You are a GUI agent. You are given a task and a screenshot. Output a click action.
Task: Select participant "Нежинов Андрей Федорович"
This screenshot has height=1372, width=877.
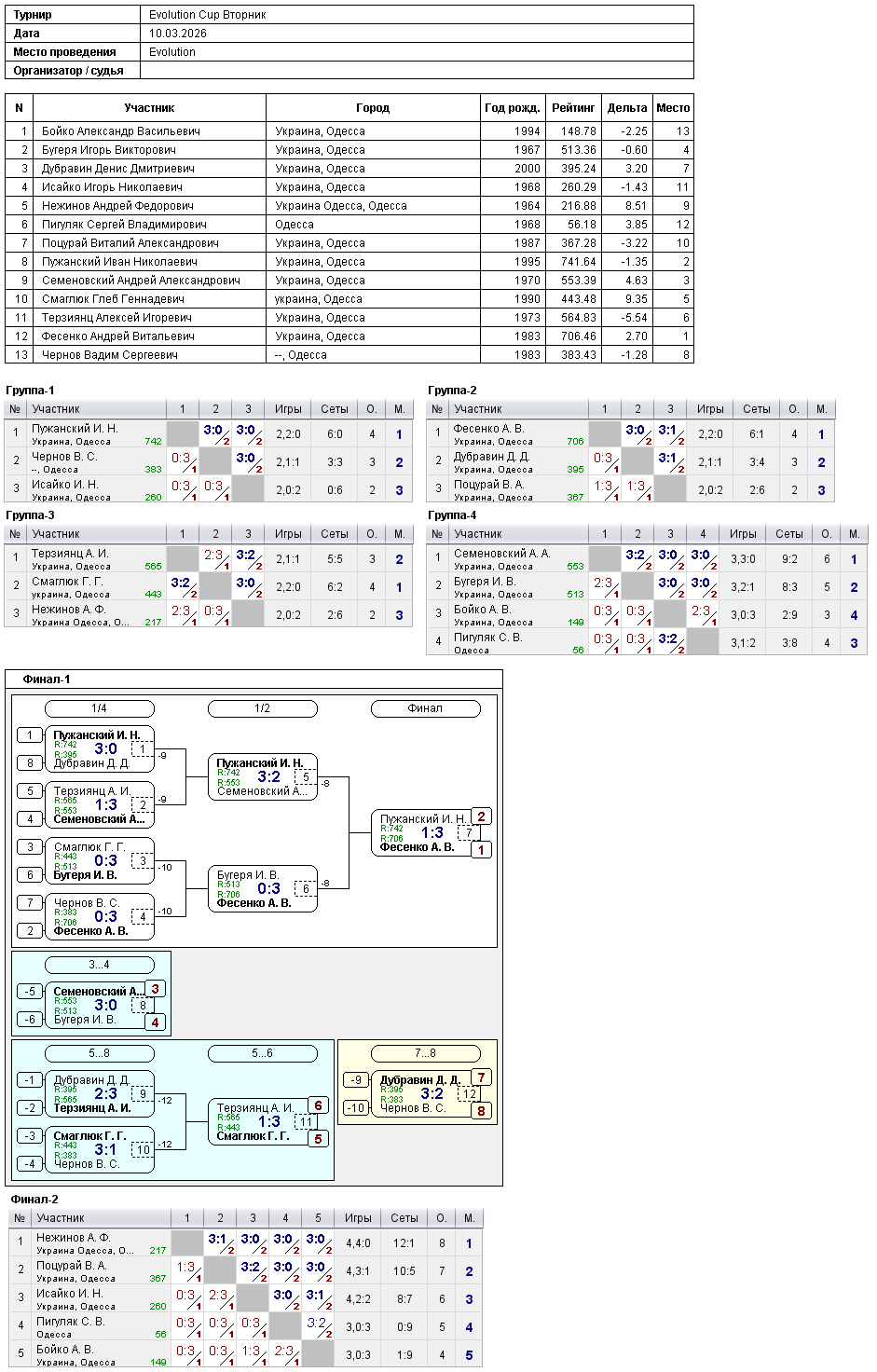pos(117,206)
